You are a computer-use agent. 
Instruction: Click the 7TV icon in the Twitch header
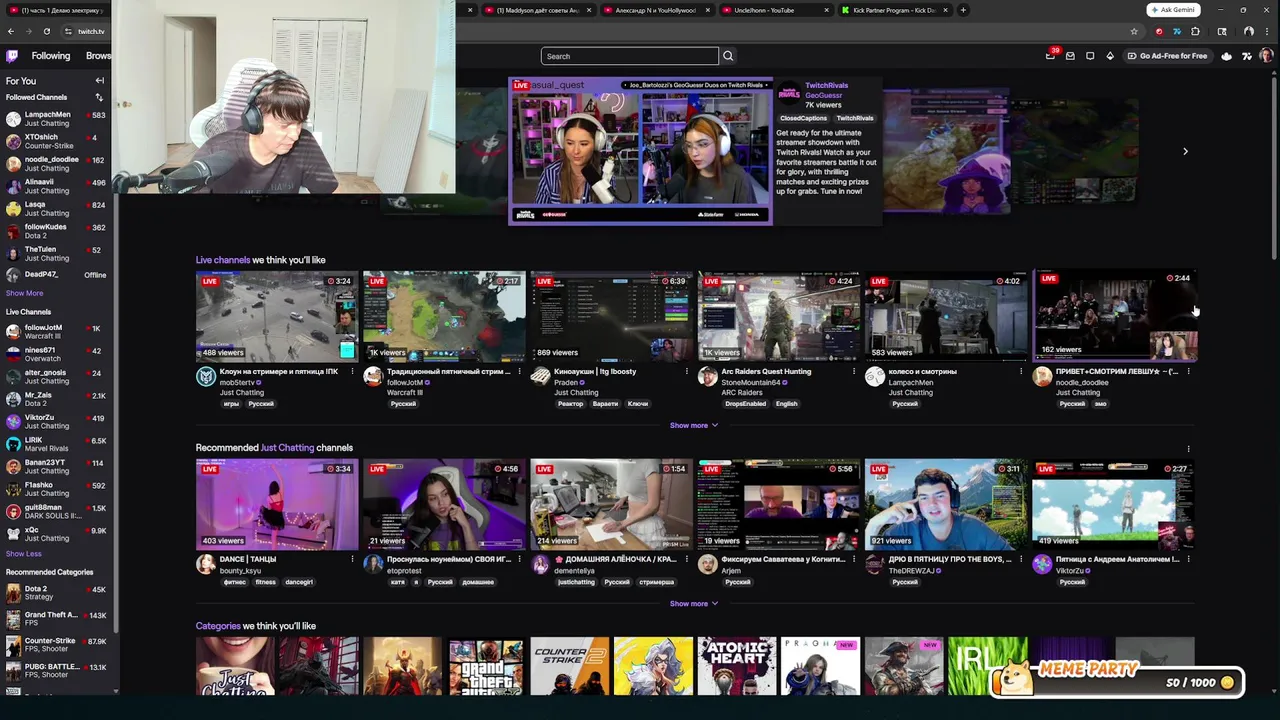[x=1246, y=56]
